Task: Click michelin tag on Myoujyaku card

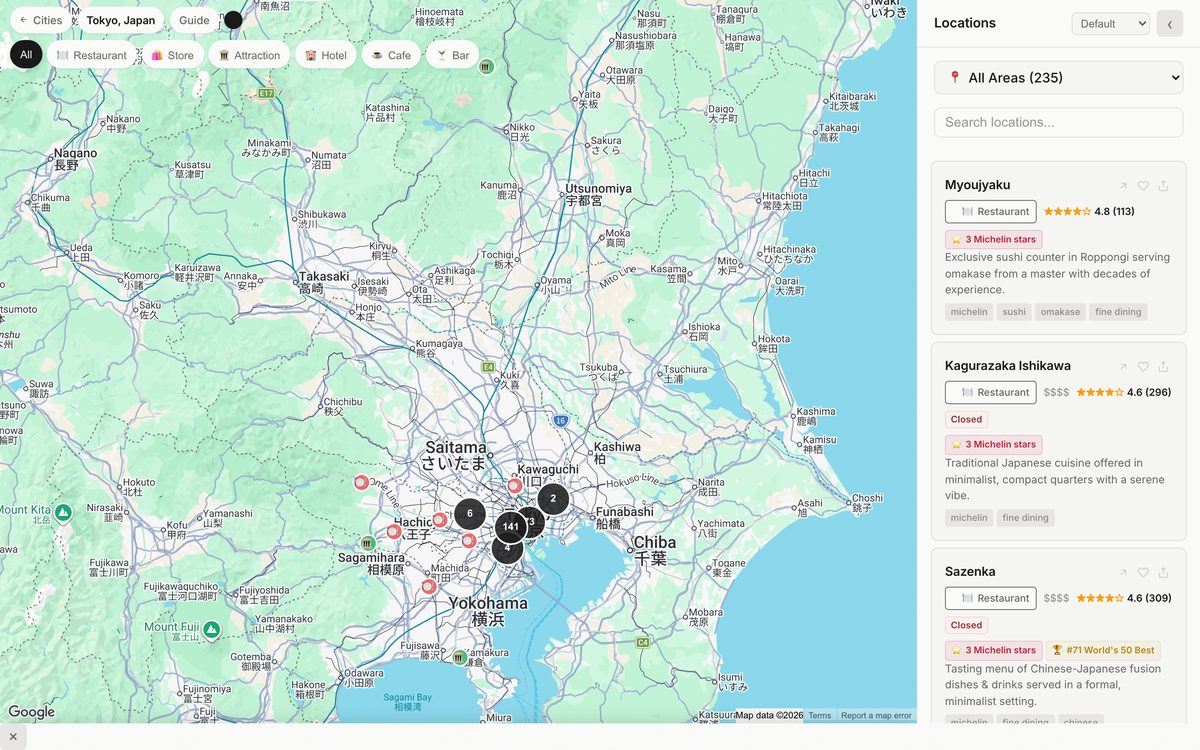Action: (x=969, y=312)
